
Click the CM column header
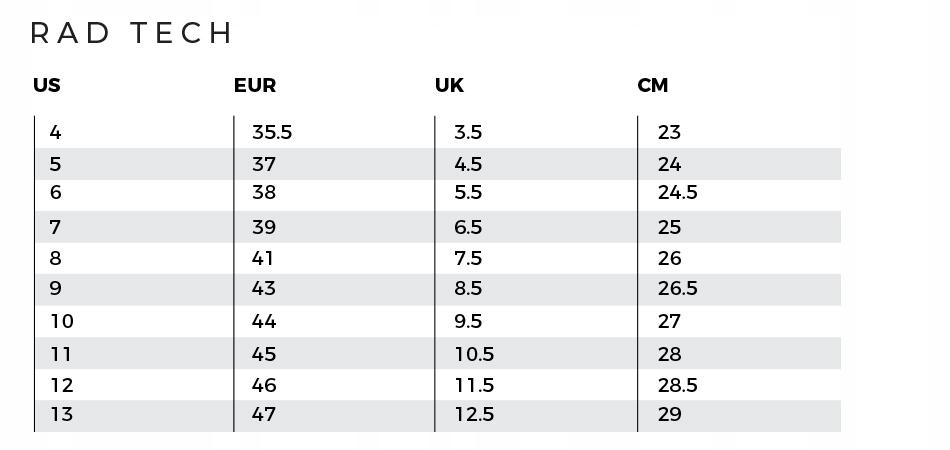tap(652, 86)
